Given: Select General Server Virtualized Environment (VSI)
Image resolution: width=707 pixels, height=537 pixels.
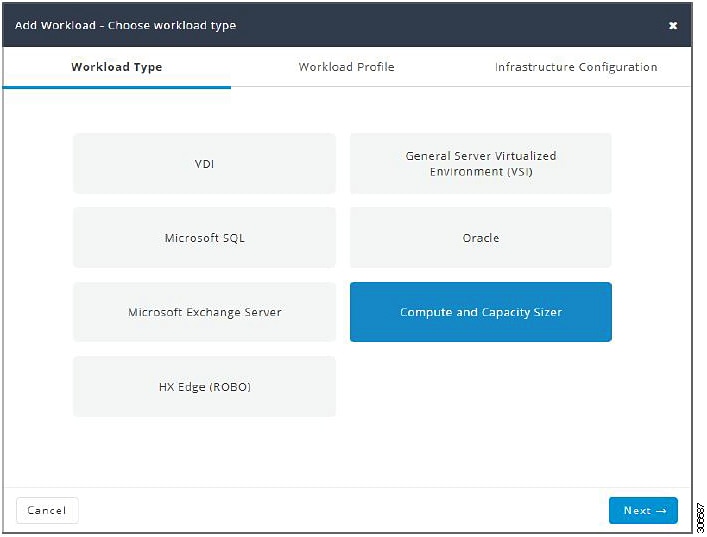Looking at the screenshot, I should [481, 164].
